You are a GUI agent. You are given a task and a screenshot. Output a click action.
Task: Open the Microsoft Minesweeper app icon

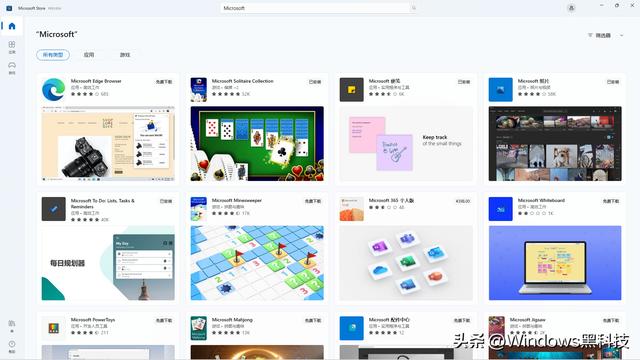click(198, 209)
